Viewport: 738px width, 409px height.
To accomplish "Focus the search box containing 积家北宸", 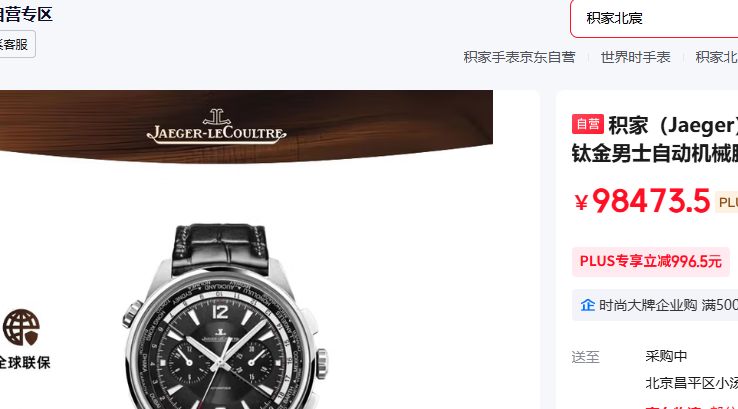I will click(654, 18).
